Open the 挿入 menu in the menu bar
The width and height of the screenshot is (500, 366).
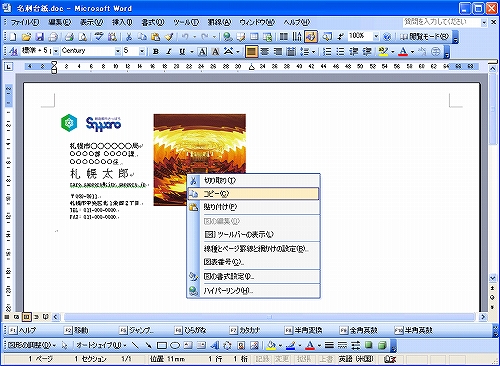click(122, 22)
